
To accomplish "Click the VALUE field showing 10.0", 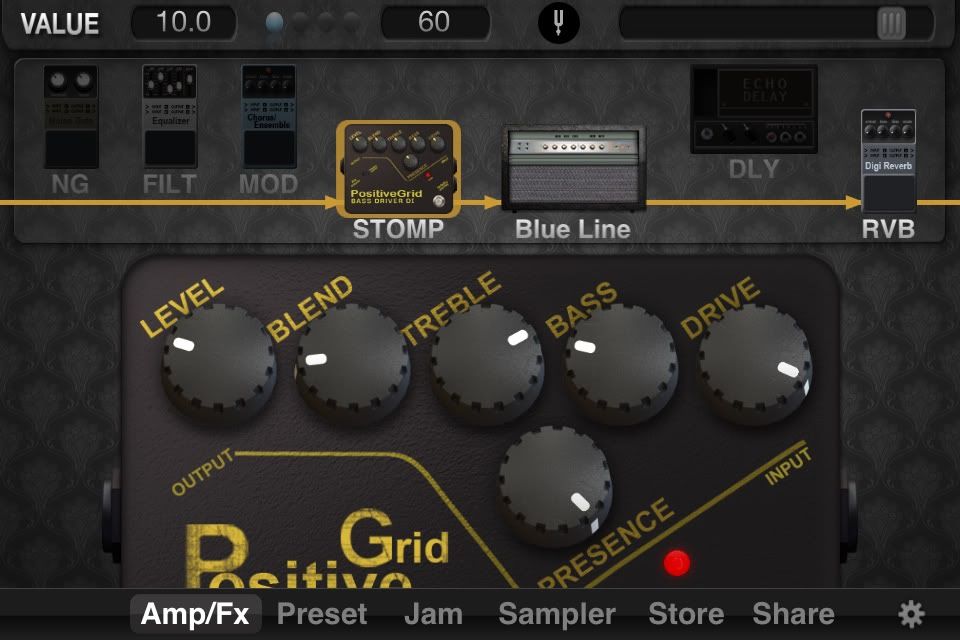I will [x=184, y=23].
